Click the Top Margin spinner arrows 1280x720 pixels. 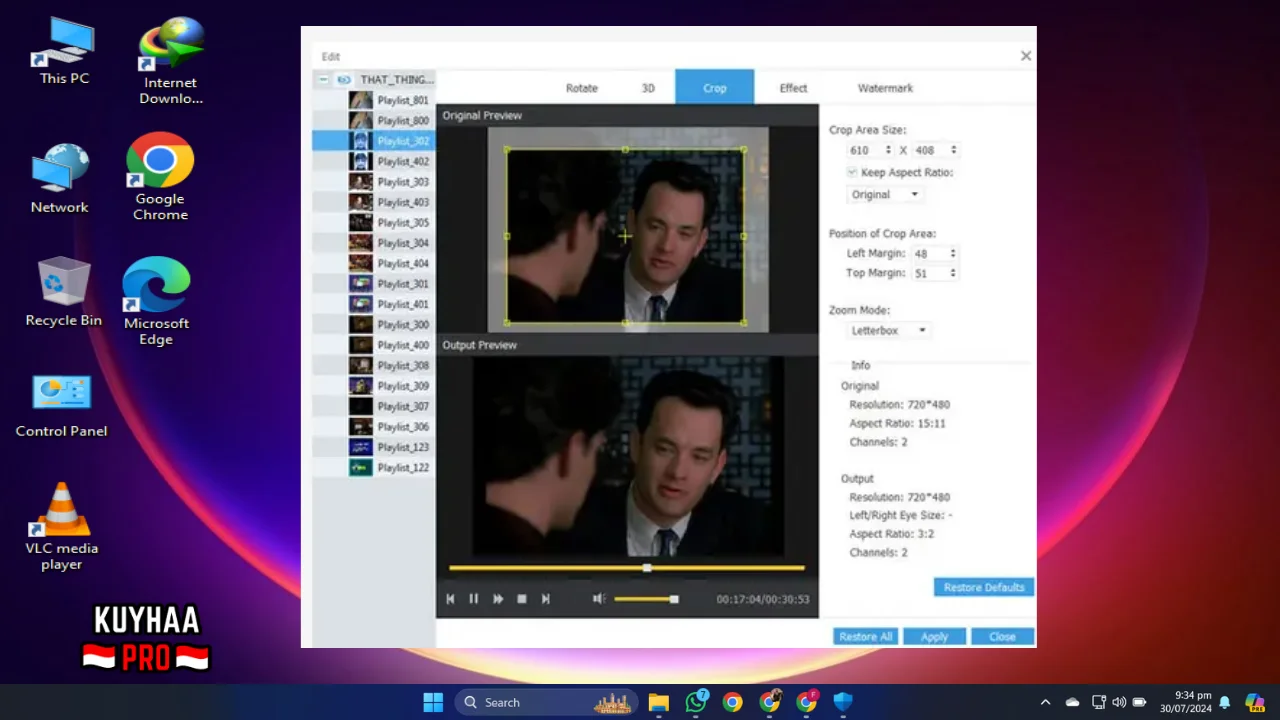(x=953, y=273)
